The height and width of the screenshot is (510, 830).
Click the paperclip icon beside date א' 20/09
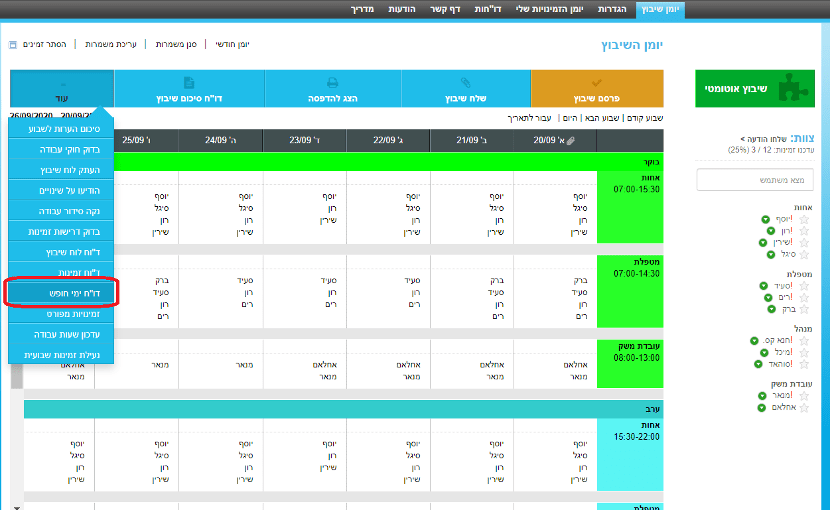tap(570, 141)
